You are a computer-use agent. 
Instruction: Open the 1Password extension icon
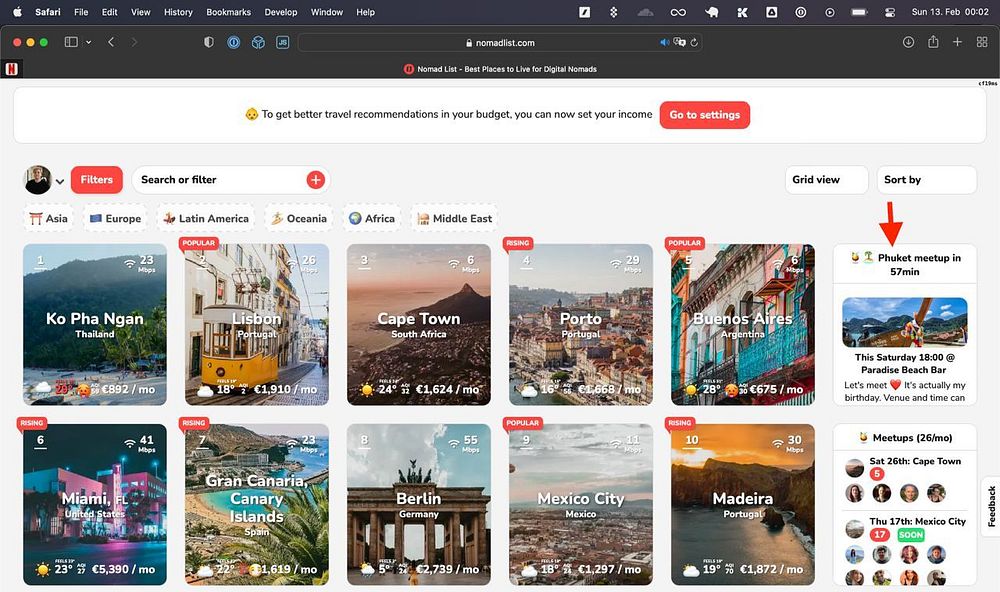click(233, 42)
